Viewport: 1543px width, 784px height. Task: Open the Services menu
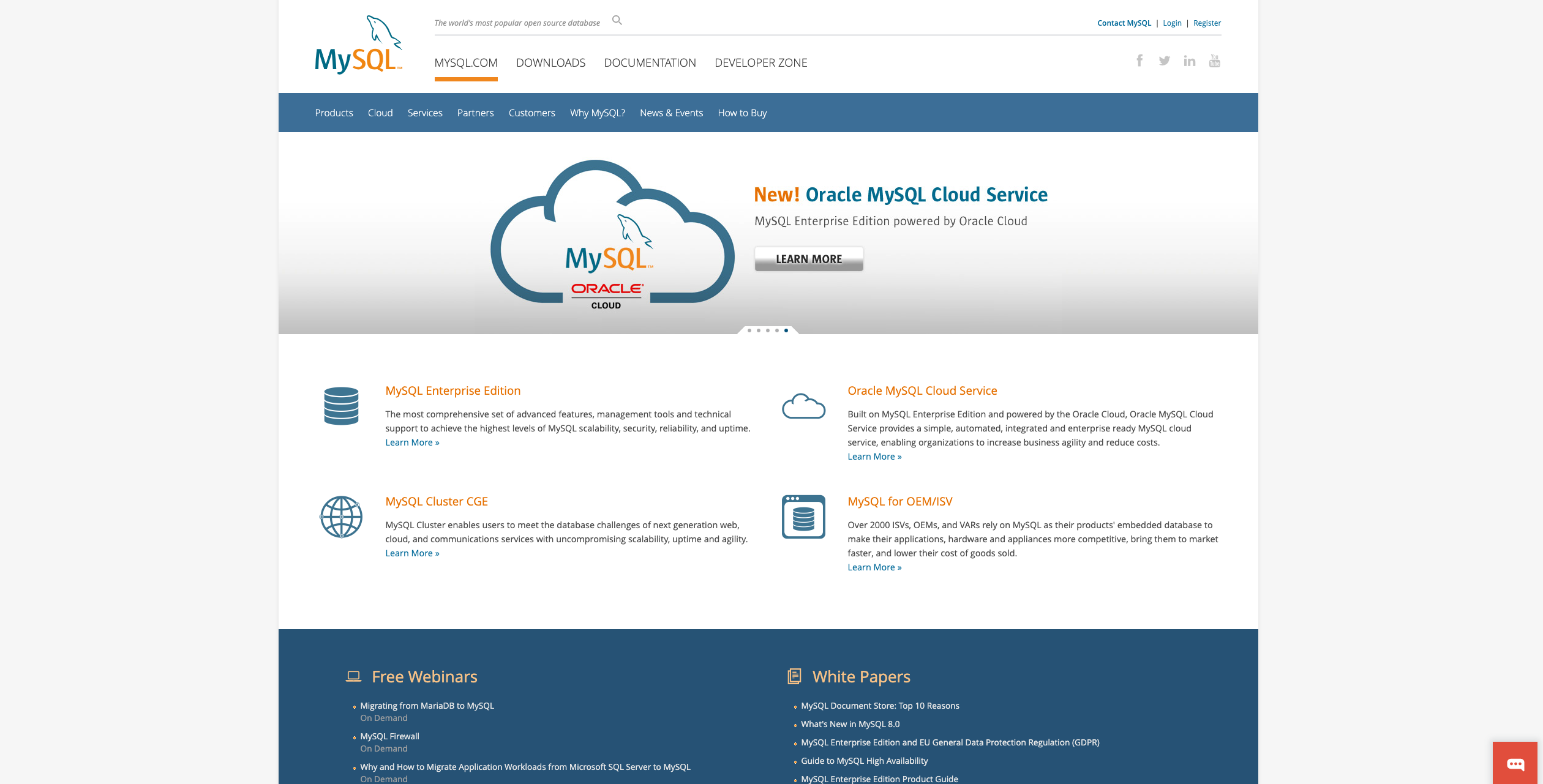pos(425,113)
